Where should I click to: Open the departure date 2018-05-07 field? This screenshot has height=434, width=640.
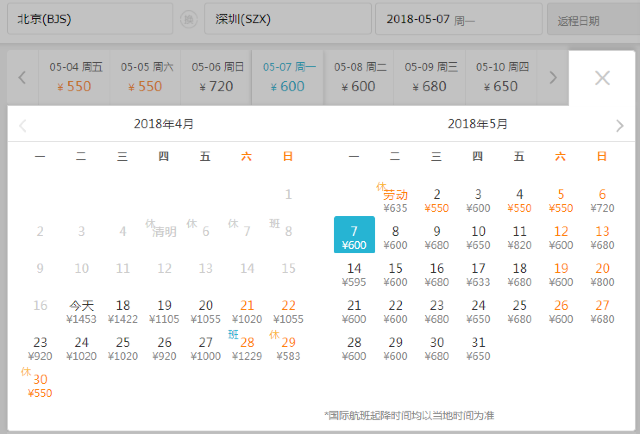click(459, 19)
